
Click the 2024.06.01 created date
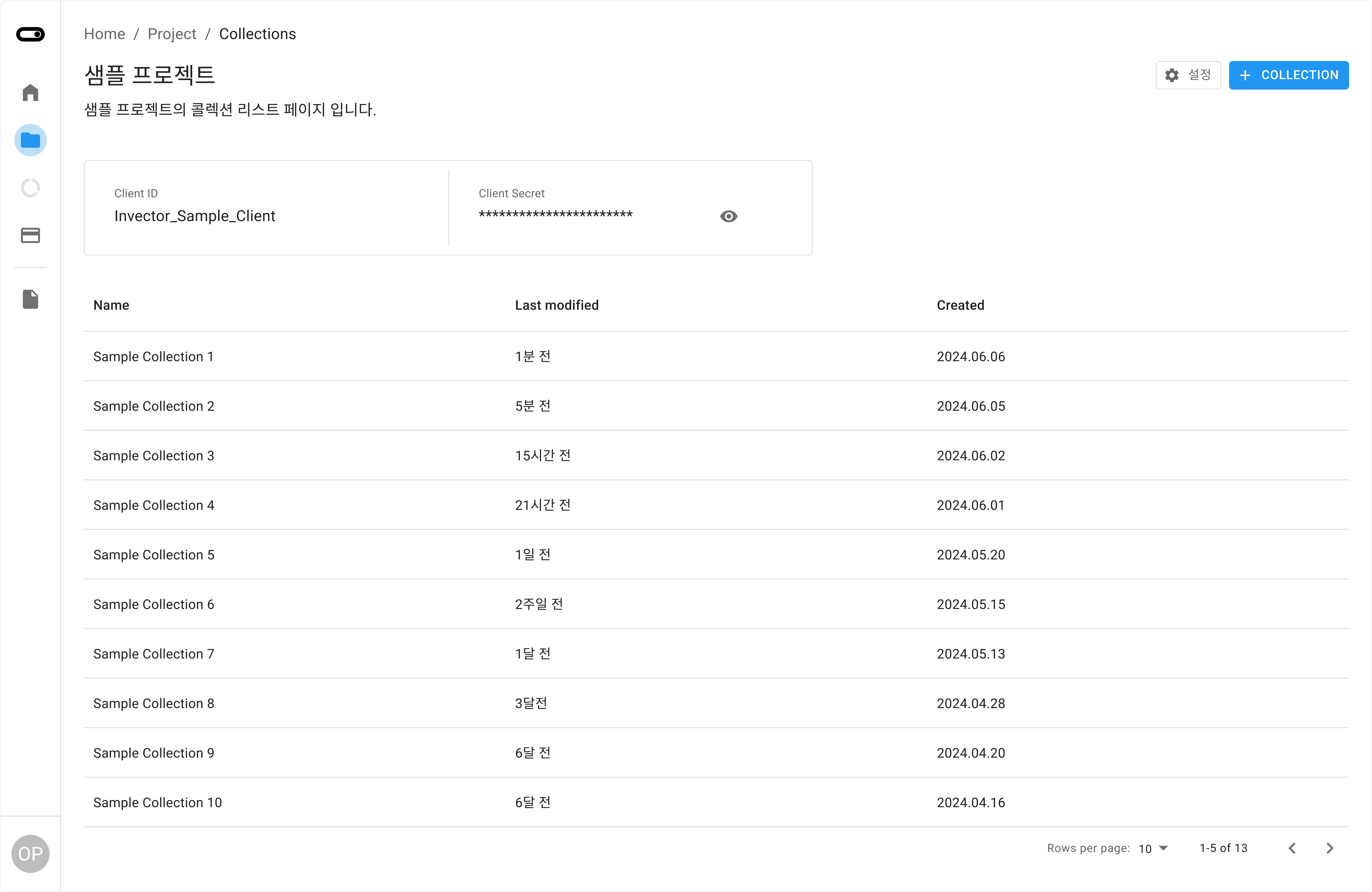(971, 505)
